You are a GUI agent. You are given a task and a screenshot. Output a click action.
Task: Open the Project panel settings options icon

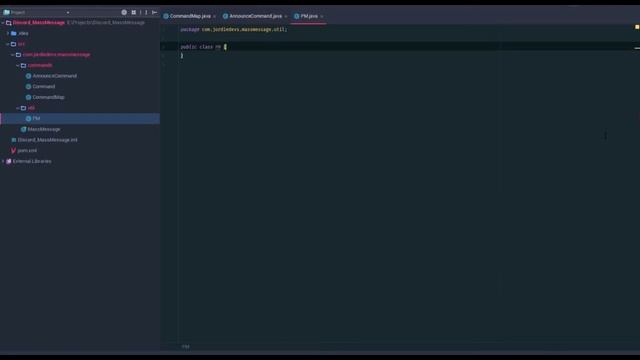[146, 12]
